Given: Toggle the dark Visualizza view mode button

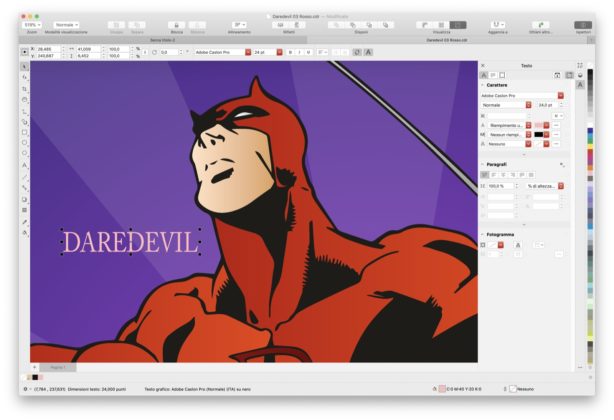Looking at the screenshot, I should click(x=458, y=25).
